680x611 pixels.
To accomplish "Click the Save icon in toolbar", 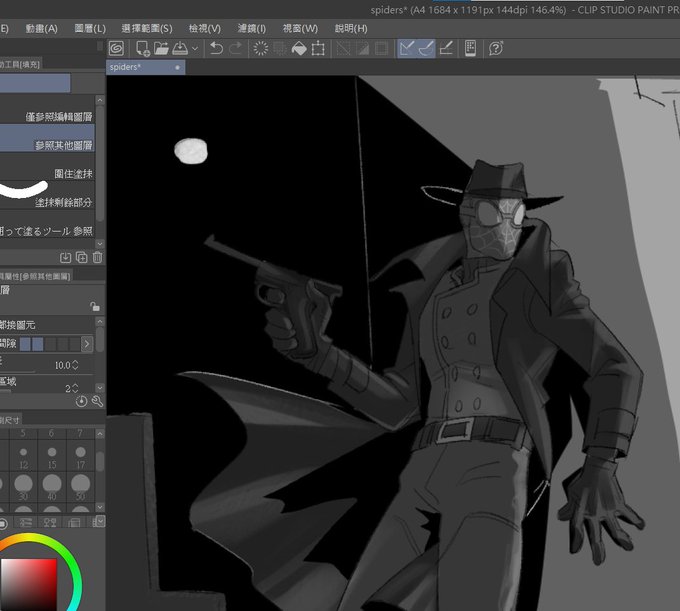I will (180, 48).
